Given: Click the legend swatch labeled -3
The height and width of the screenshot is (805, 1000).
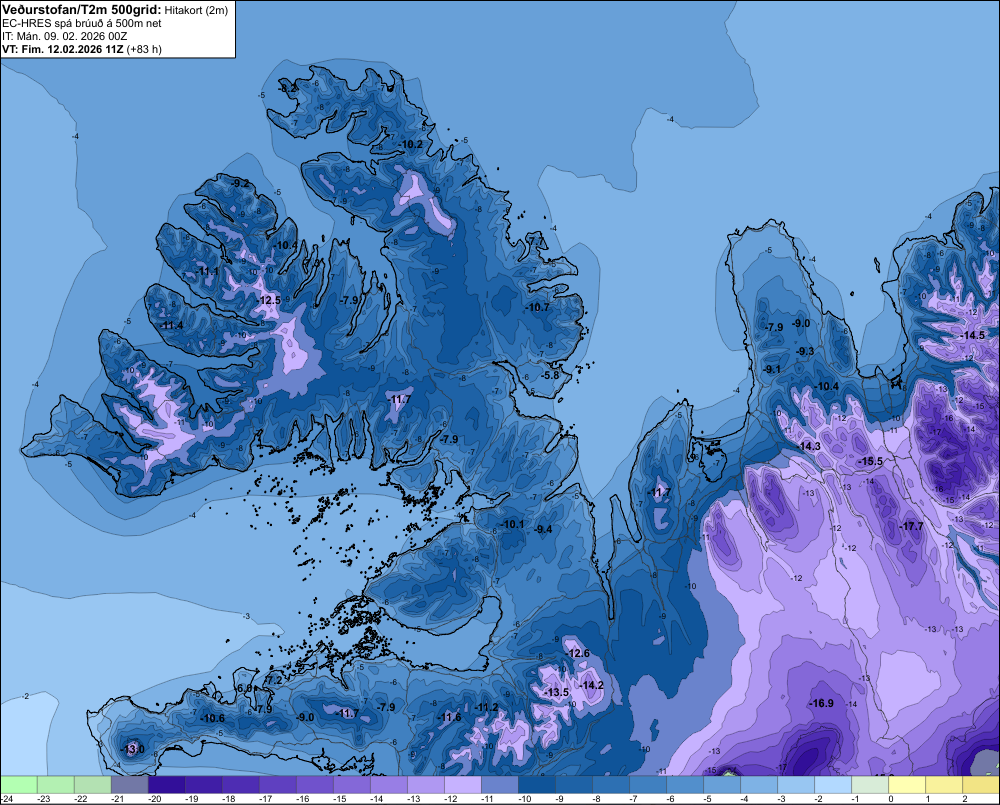Looking at the screenshot, I should (795, 784).
